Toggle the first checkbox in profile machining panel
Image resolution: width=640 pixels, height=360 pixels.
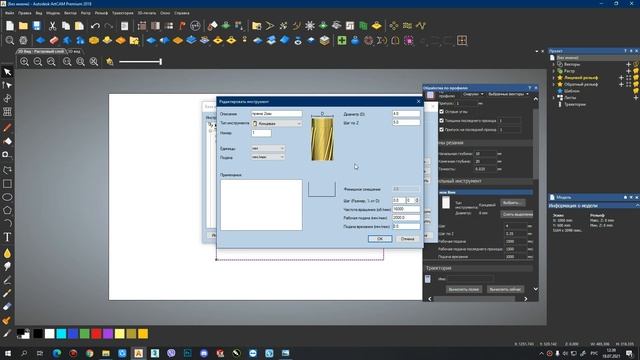tap(441, 111)
